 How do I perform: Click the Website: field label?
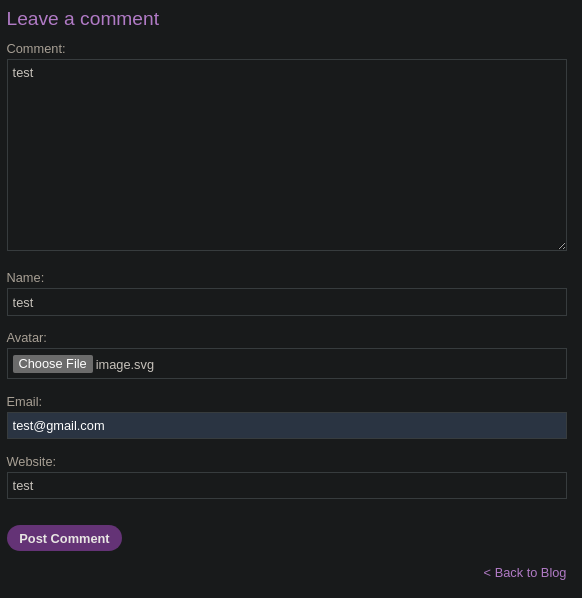coord(31,462)
